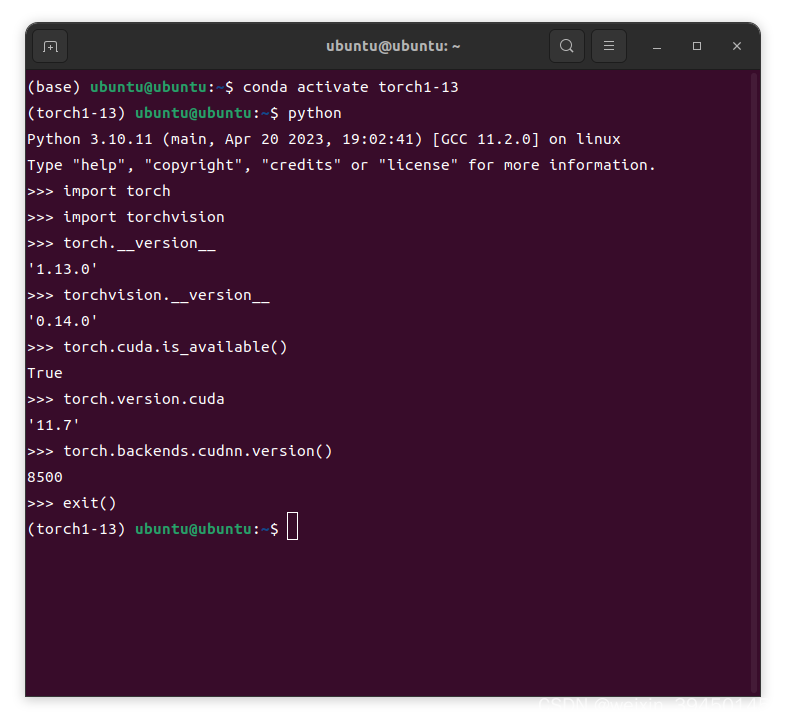The image size is (786, 725).
Task: Click the cursor block at the last prompt
Action: point(292,526)
